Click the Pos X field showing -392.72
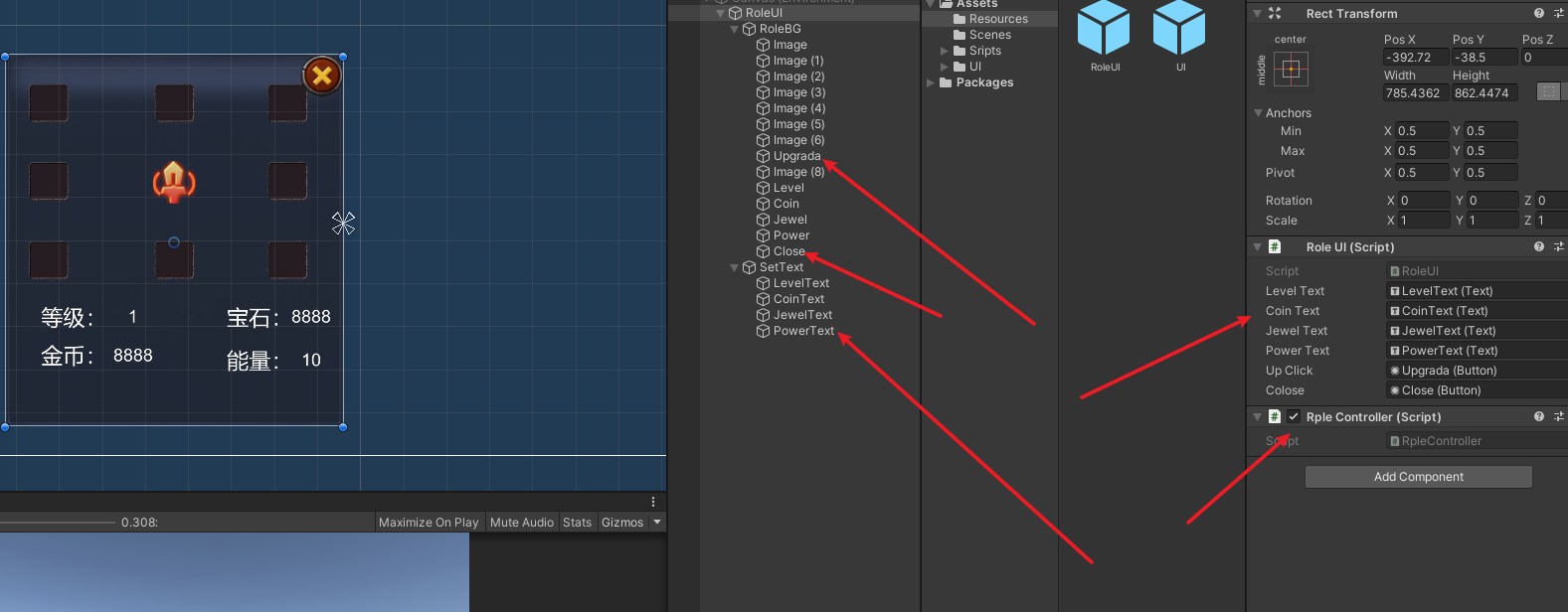This screenshot has height=612, width=1568. pyautogui.click(x=1415, y=58)
